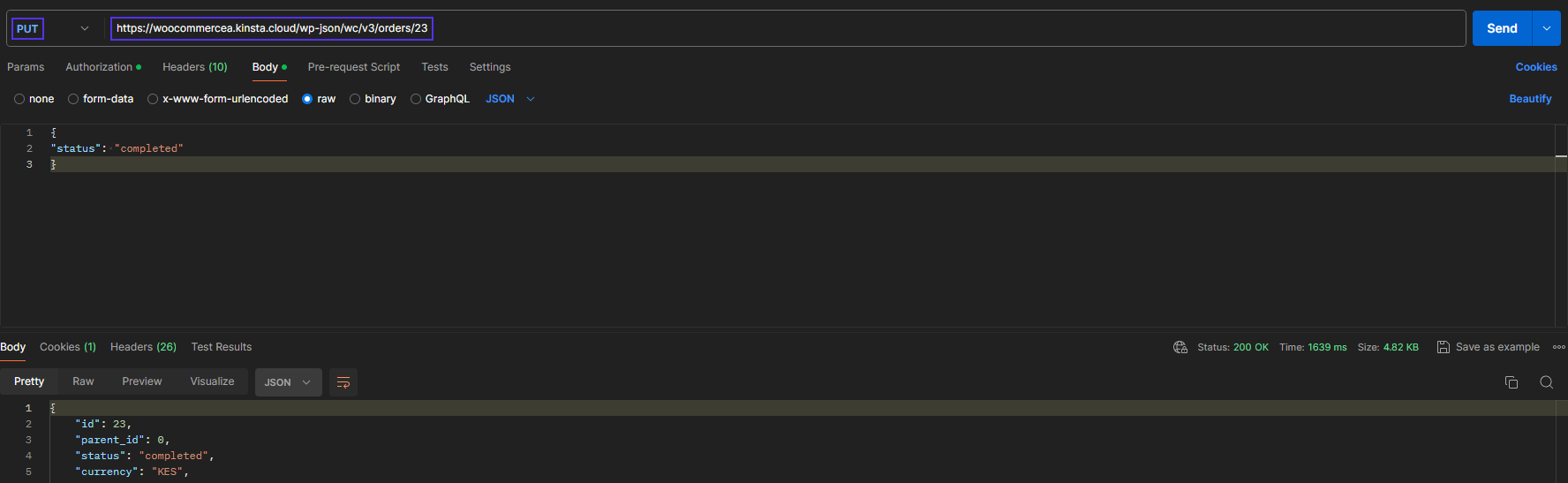Switch to the Pre-request Script tab
The height and width of the screenshot is (483, 1568).
353,67
